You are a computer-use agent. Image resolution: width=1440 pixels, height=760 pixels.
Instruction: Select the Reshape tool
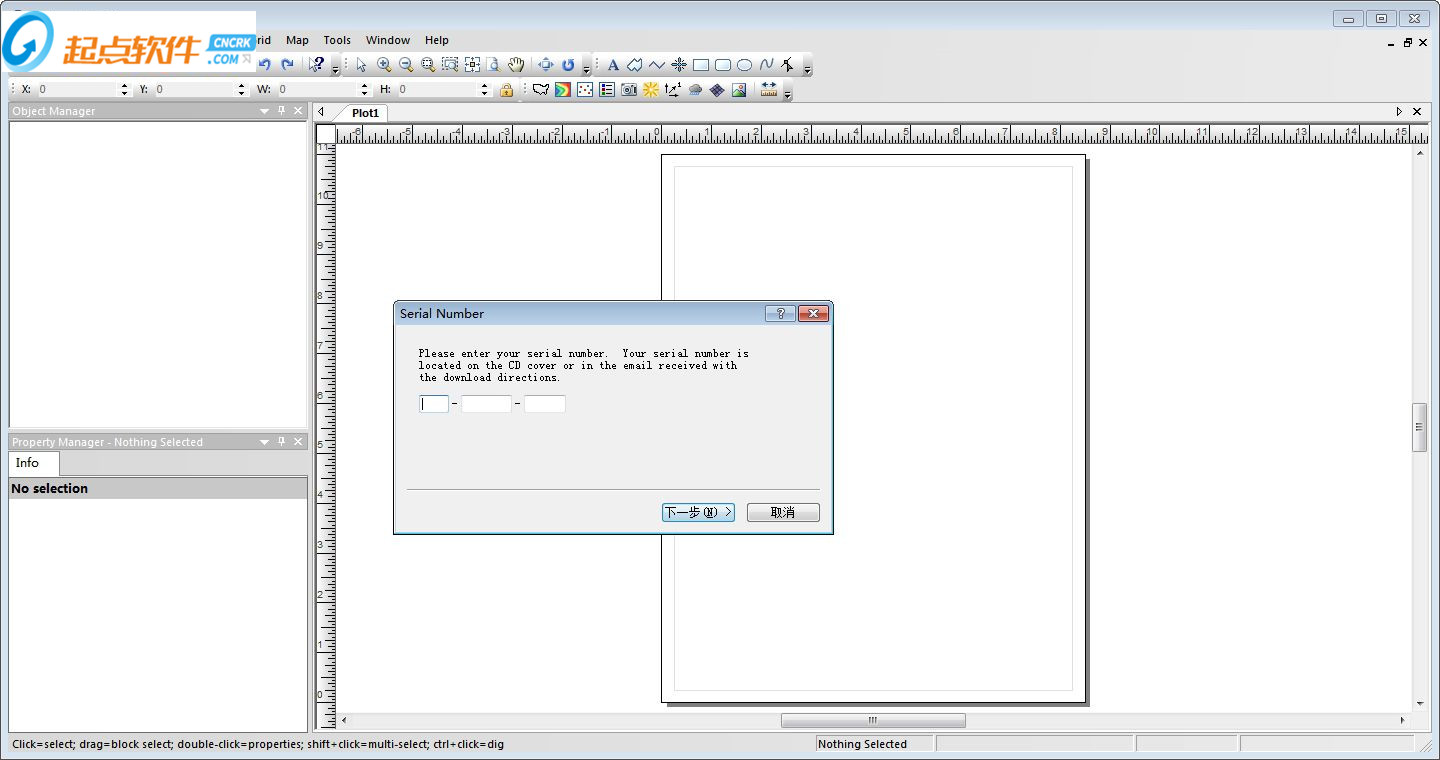789,65
